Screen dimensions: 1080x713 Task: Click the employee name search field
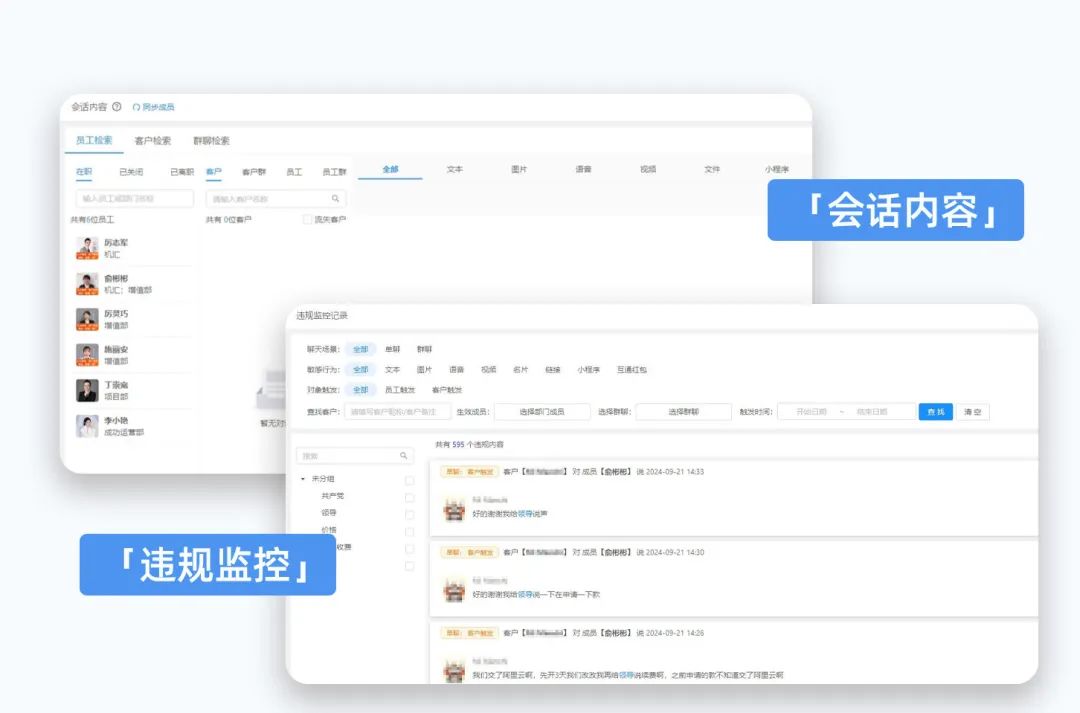[134, 198]
